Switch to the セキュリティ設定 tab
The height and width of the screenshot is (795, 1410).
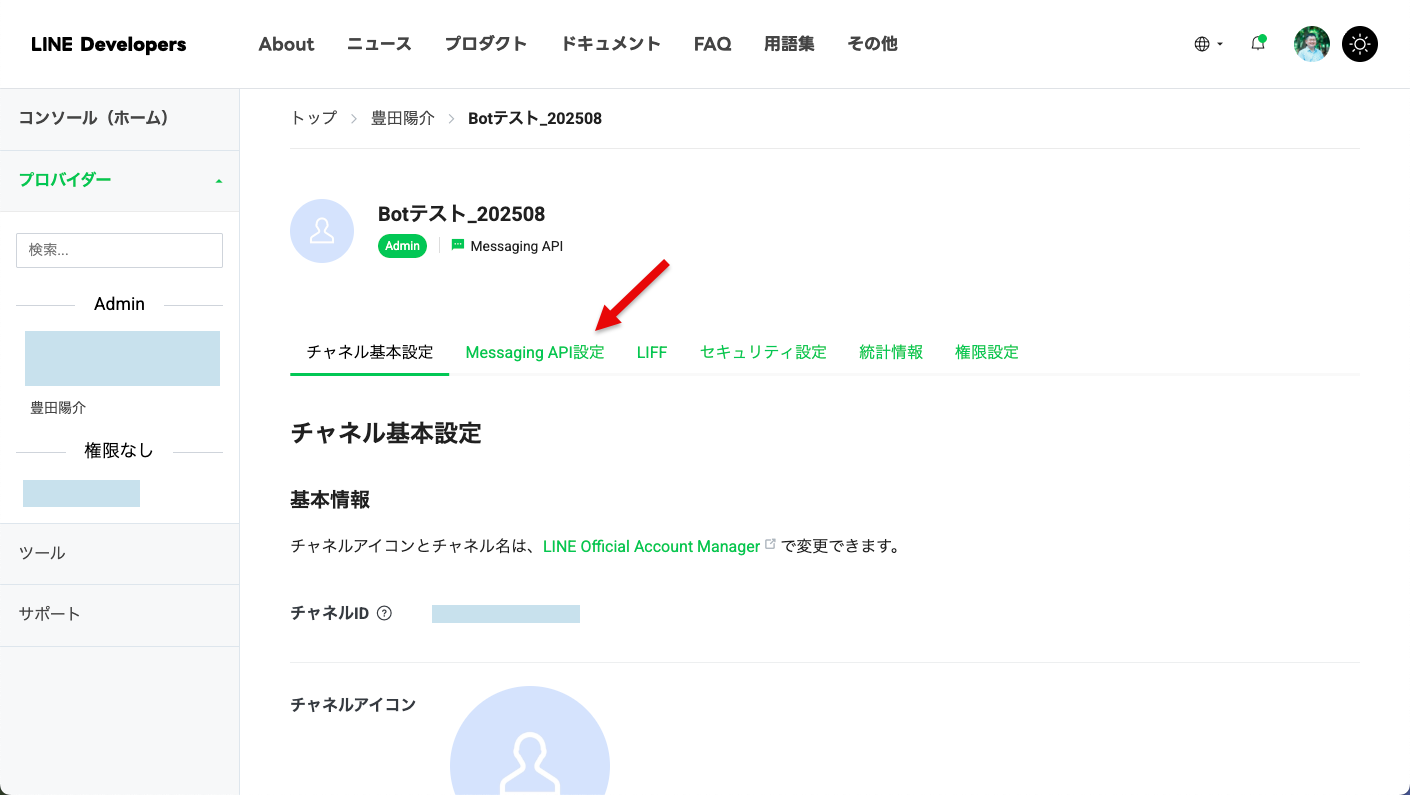tap(763, 352)
